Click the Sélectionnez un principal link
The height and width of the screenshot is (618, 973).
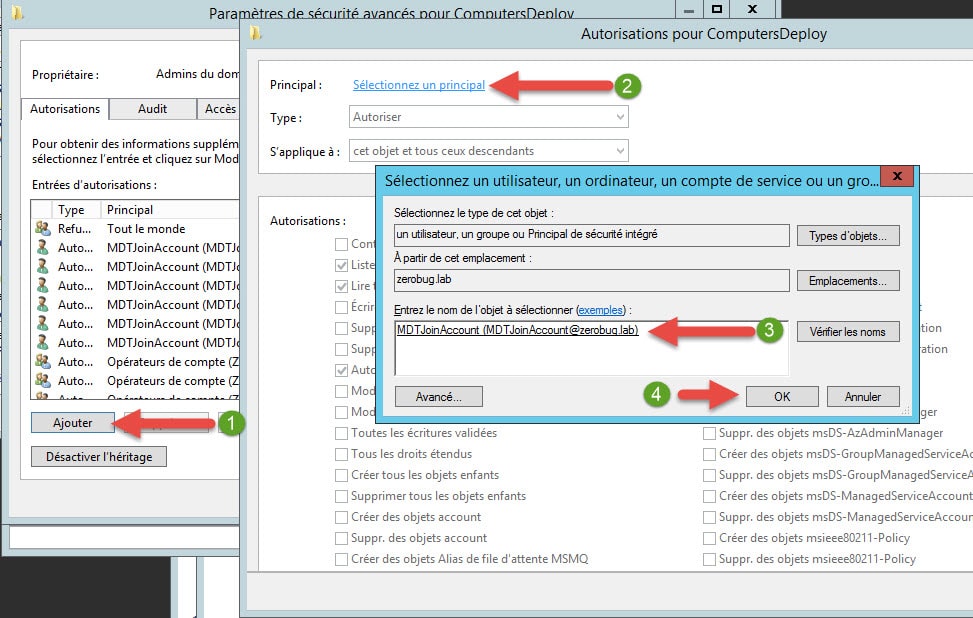point(418,86)
